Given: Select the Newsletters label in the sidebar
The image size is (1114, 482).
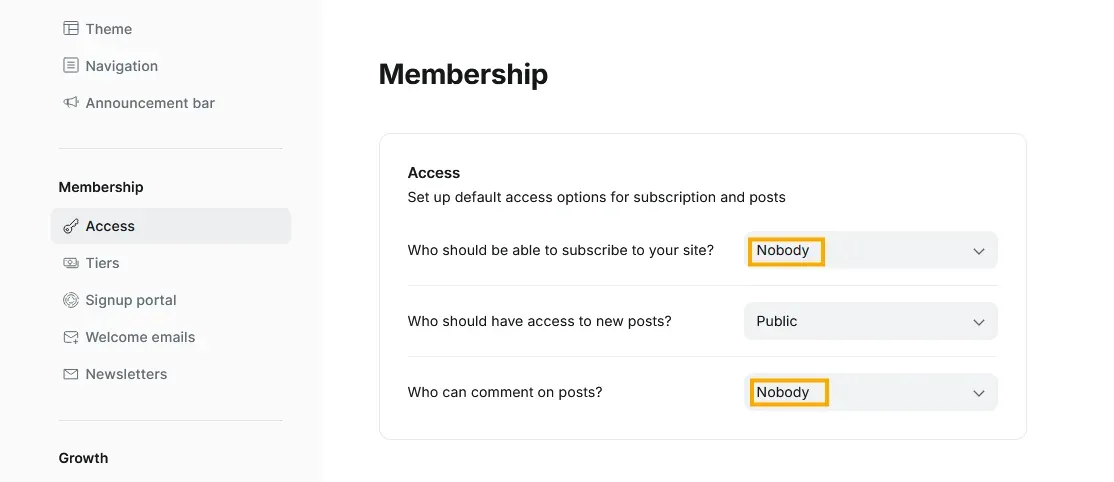Looking at the screenshot, I should tap(126, 374).
